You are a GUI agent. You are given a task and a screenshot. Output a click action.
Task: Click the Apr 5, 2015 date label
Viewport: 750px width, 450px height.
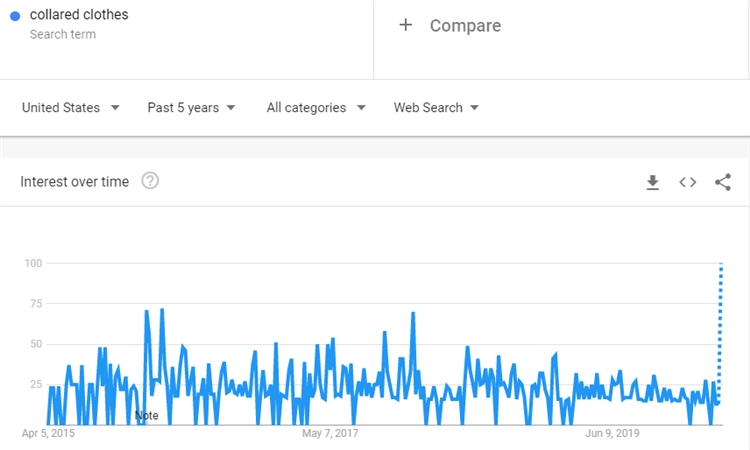[x=48, y=433]
